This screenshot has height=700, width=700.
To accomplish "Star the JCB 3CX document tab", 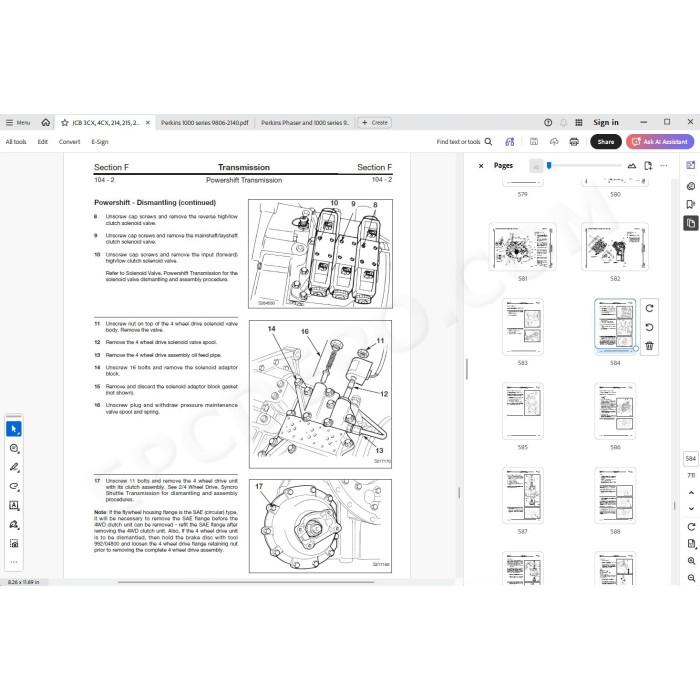I will tap(65, 122).
